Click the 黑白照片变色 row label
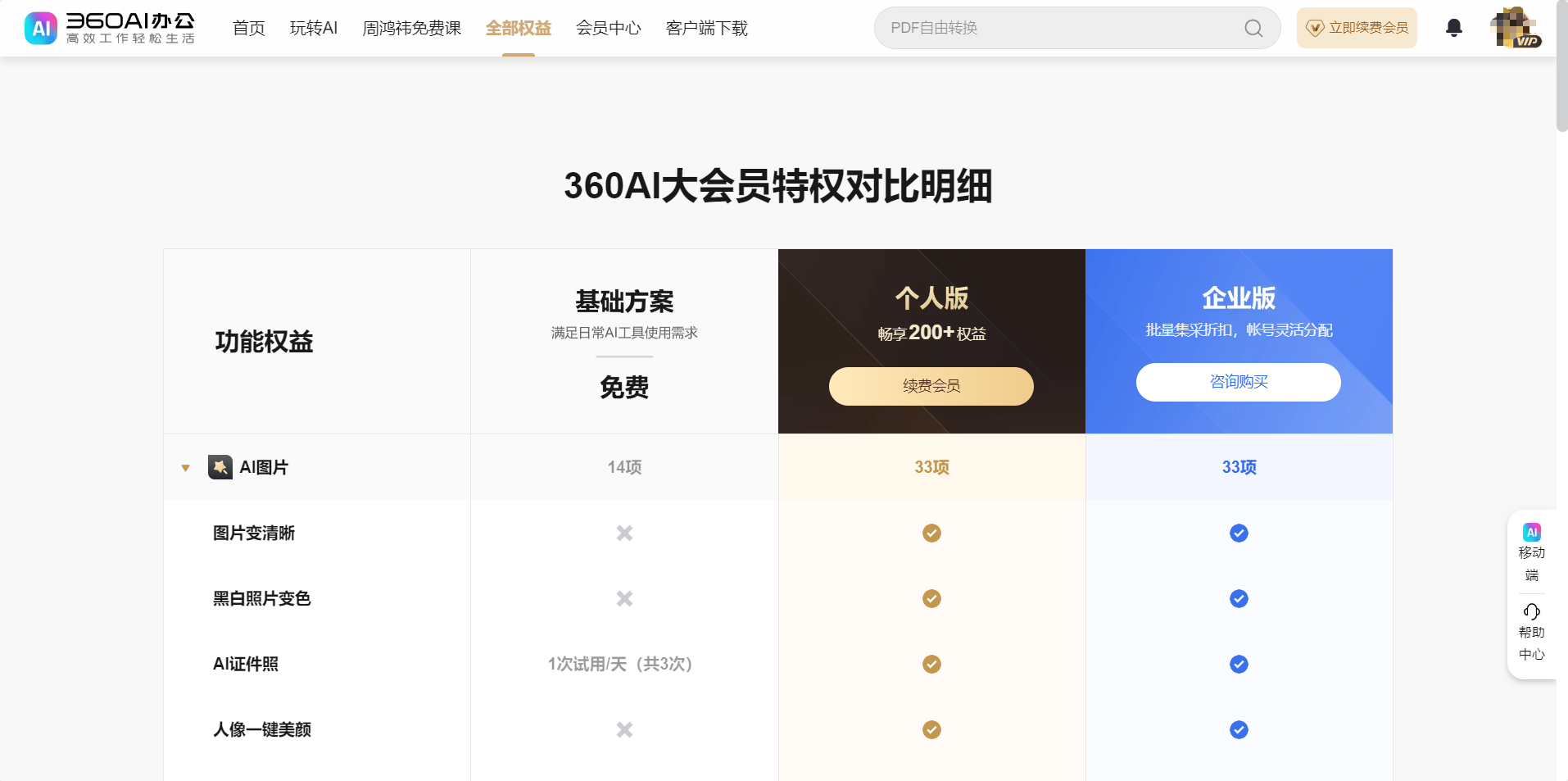1568x781 pixels. [262, 598]
